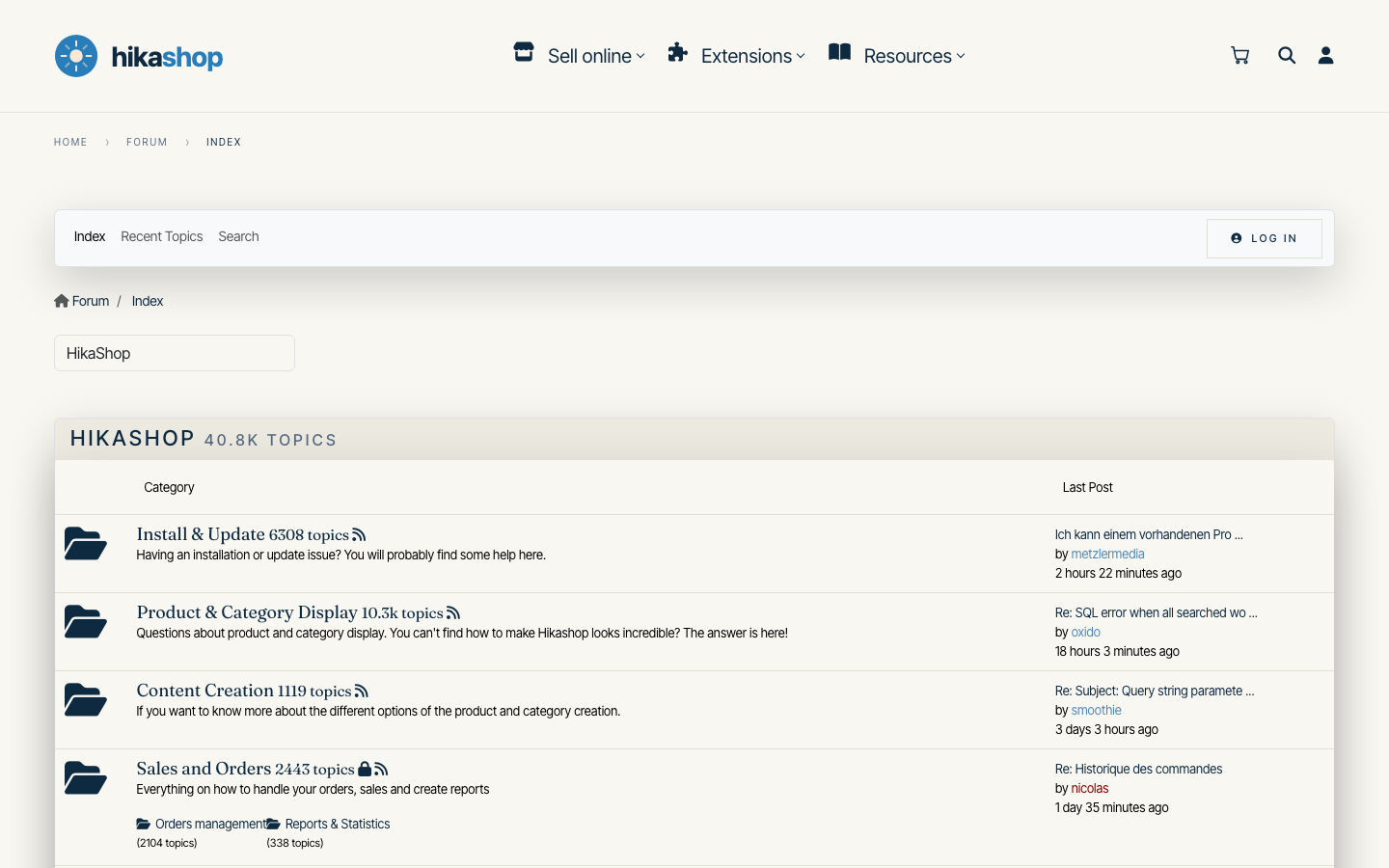Open the HikaShop category selector
Image resolution: width=1389 pixels, height=868 pixels.
click(175, 353)
